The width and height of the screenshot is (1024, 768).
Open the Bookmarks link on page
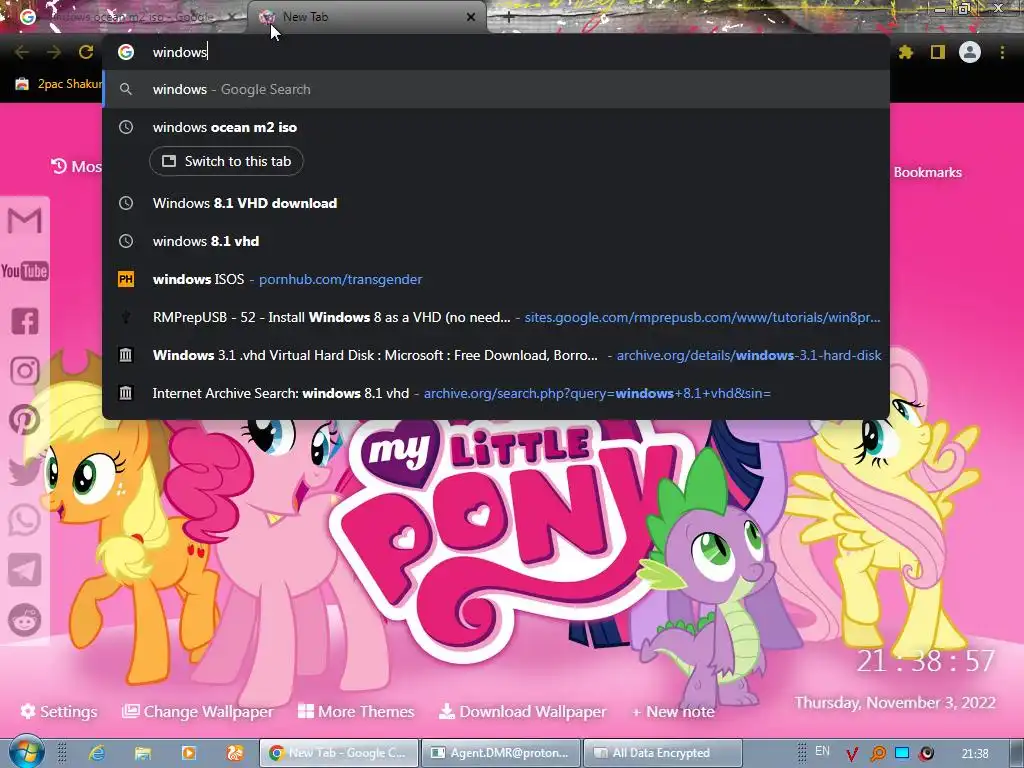927,172
